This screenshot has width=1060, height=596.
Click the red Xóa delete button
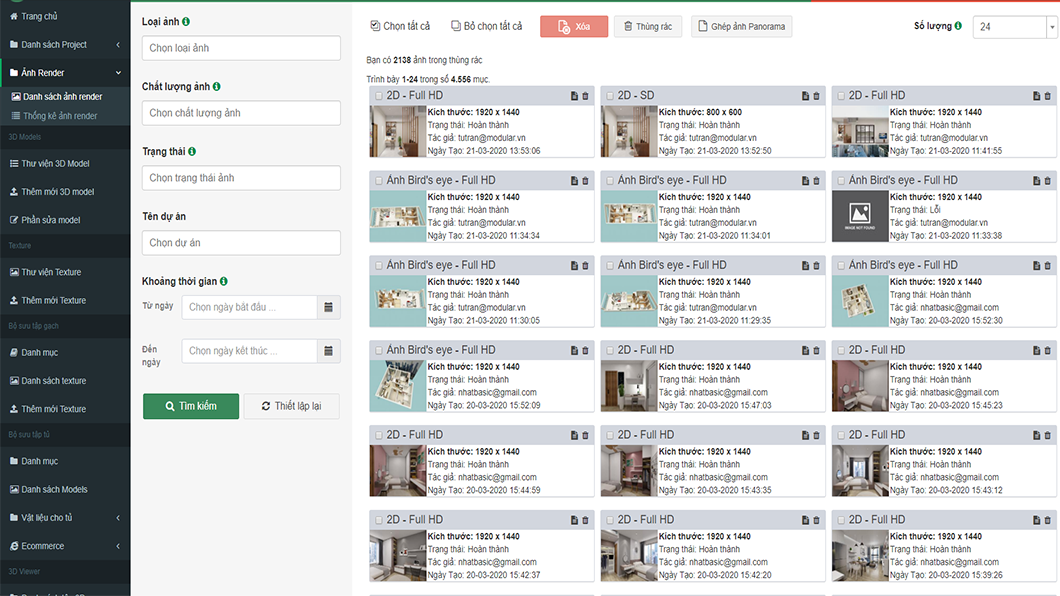573,27
